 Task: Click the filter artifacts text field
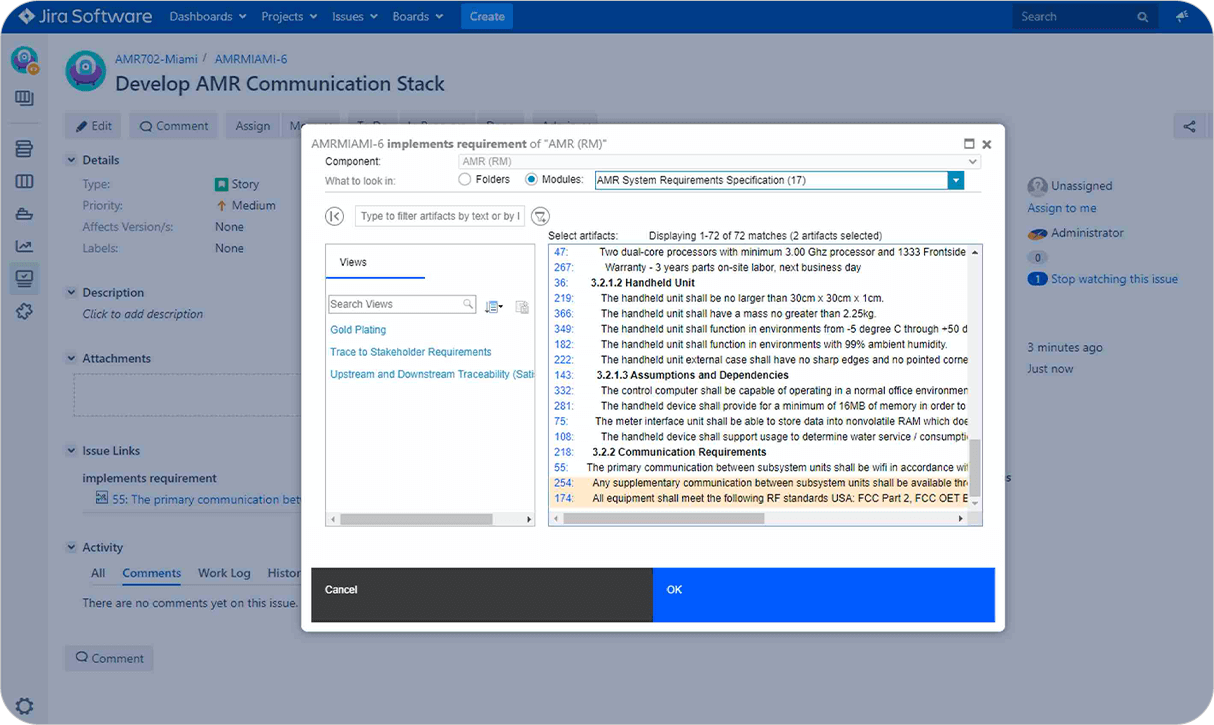(440, 216)
